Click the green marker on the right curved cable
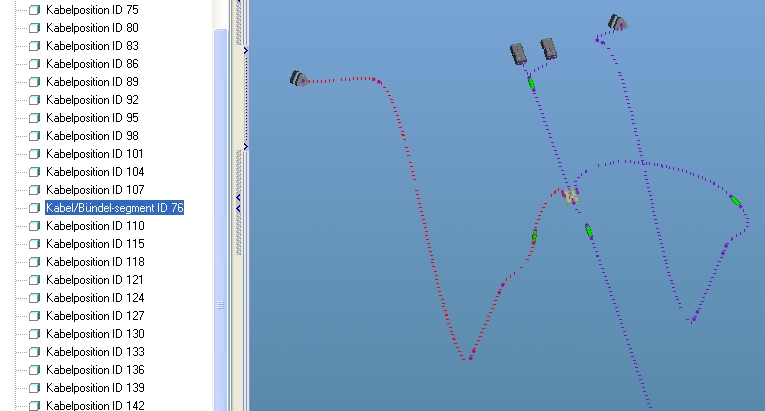765x411 pixels. click(x=736, y=201)
